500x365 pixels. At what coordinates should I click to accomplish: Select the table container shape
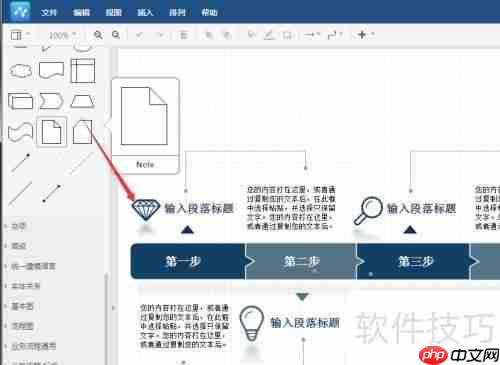[83, 71]
